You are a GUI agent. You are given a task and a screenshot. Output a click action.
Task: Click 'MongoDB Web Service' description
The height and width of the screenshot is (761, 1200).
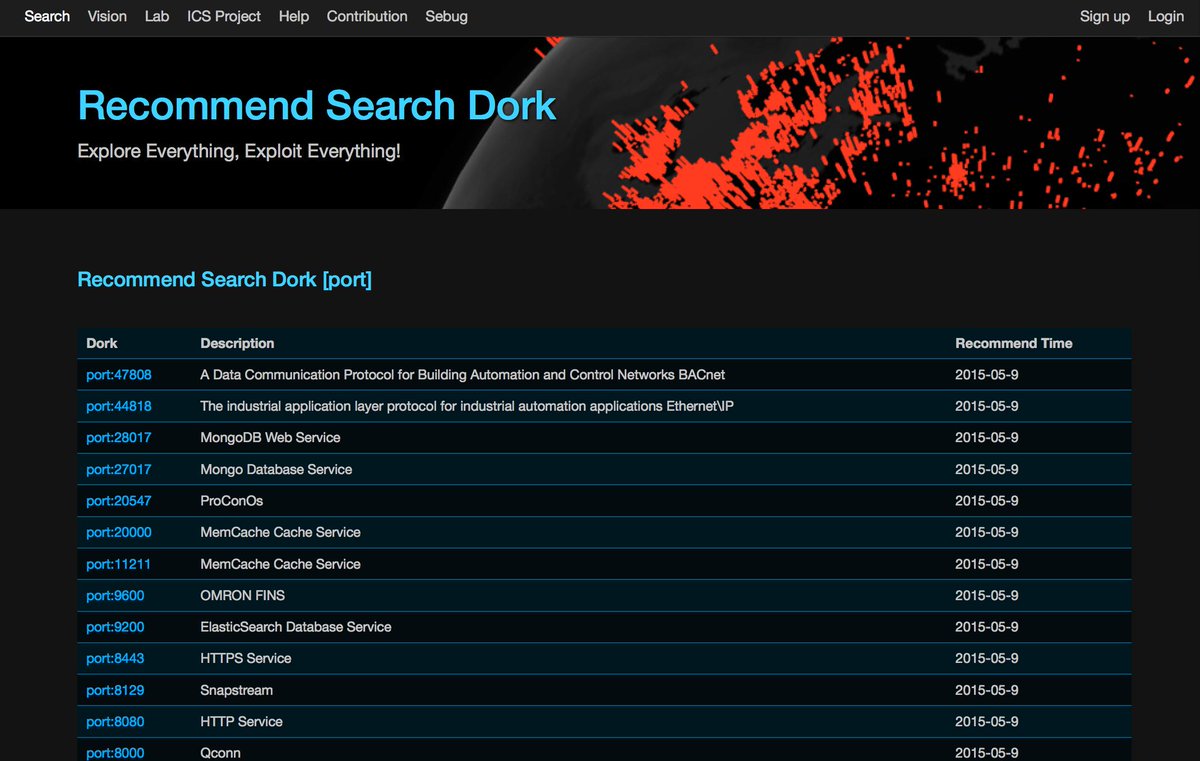[x=270, y=438]
